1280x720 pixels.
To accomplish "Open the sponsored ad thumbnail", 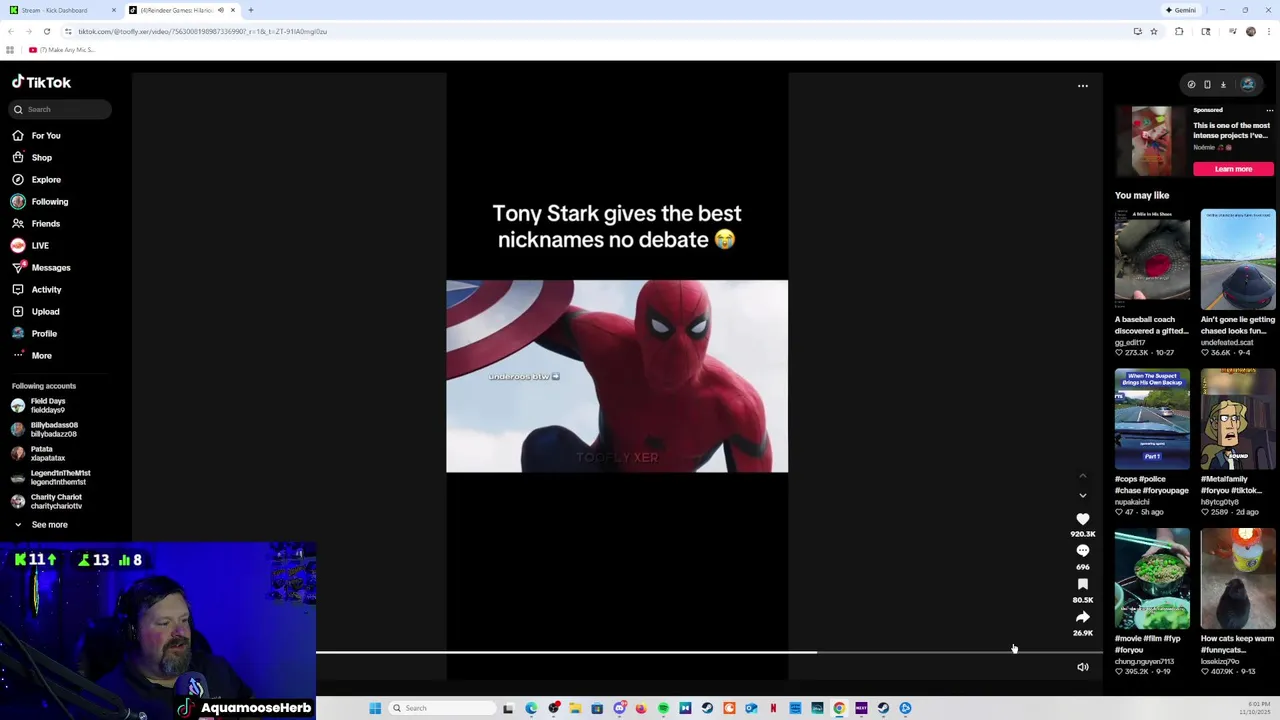I will pyautogui.click(x=1151, y=141).
